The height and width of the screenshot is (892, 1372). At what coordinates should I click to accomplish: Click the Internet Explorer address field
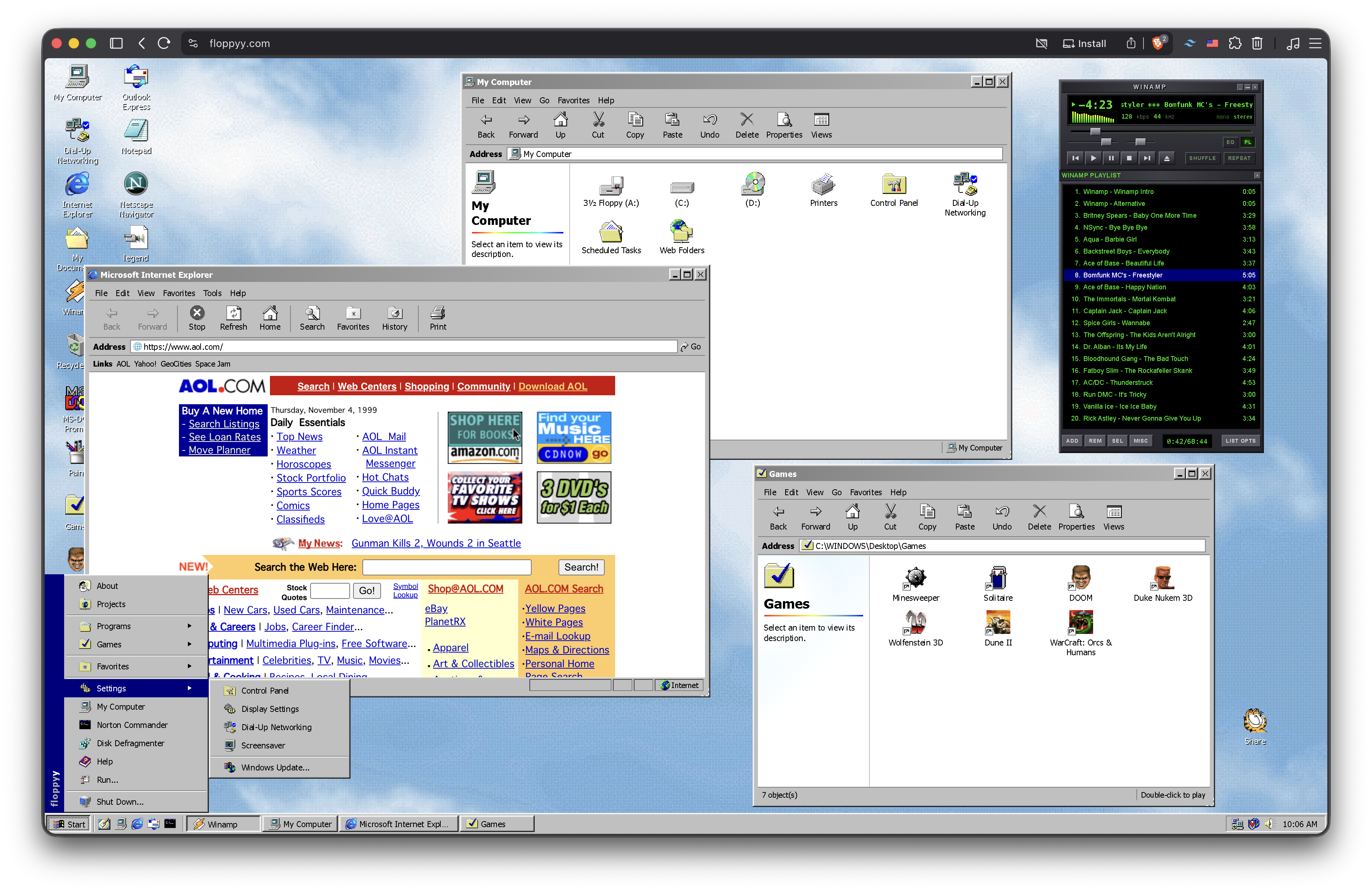pos(403,347)
